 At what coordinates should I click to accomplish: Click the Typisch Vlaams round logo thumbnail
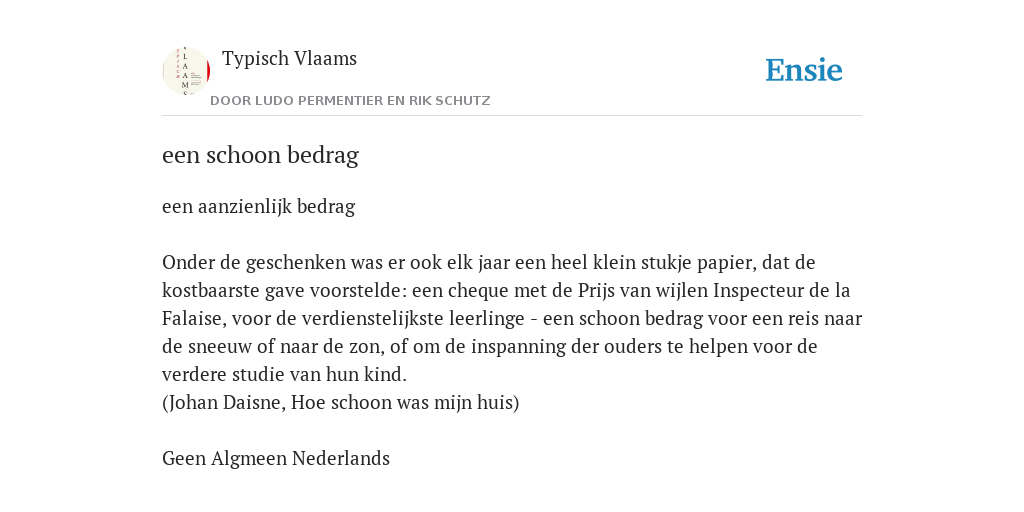click(186, 71)
